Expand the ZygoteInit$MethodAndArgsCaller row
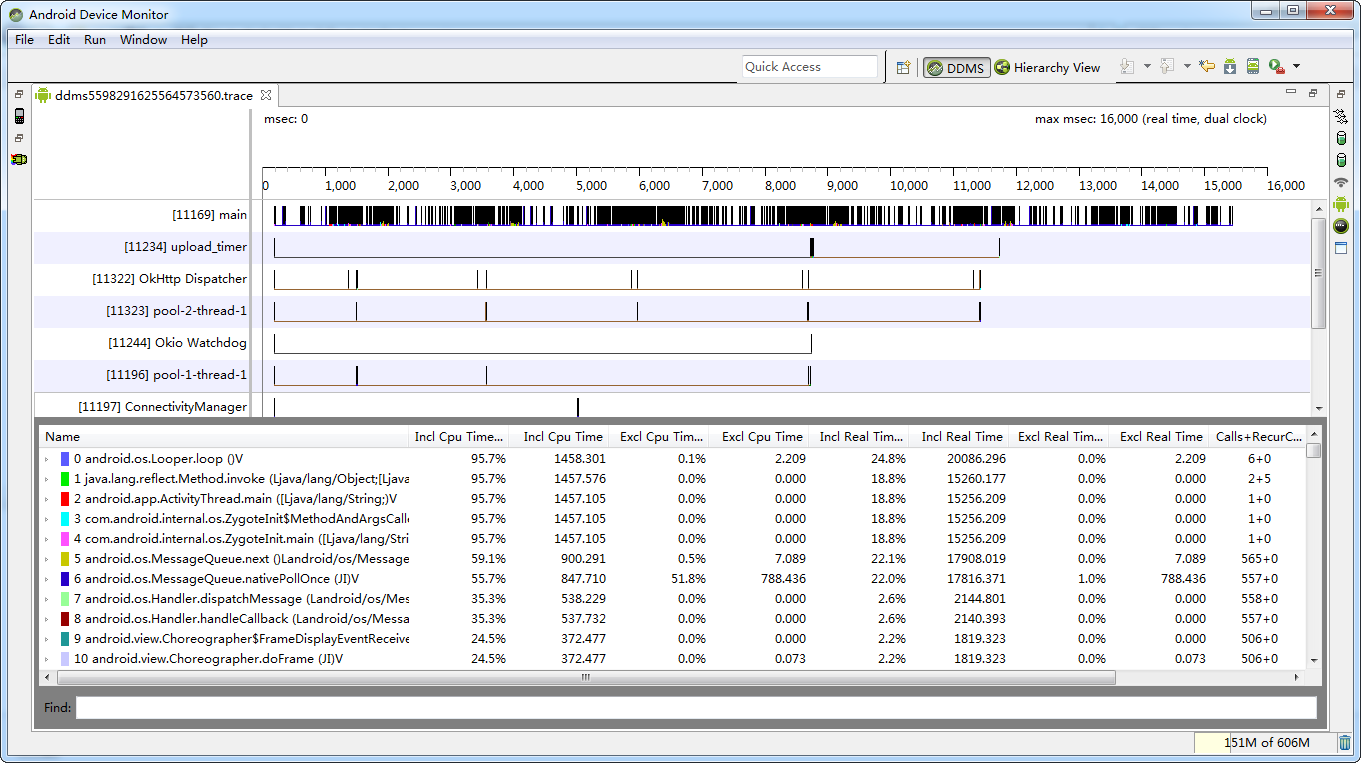 (x=46, y=519)
